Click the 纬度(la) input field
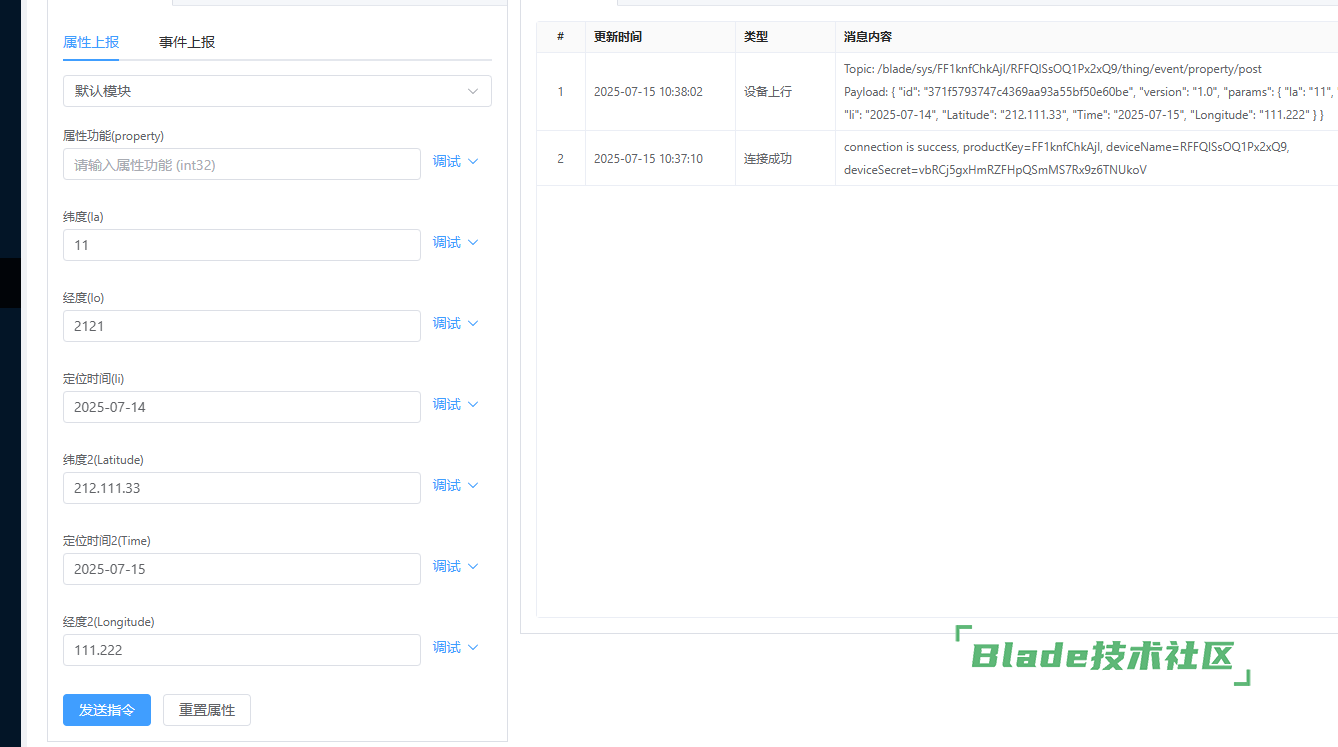The width and height of the screenshot is (1338, 747). pos(241,245)
